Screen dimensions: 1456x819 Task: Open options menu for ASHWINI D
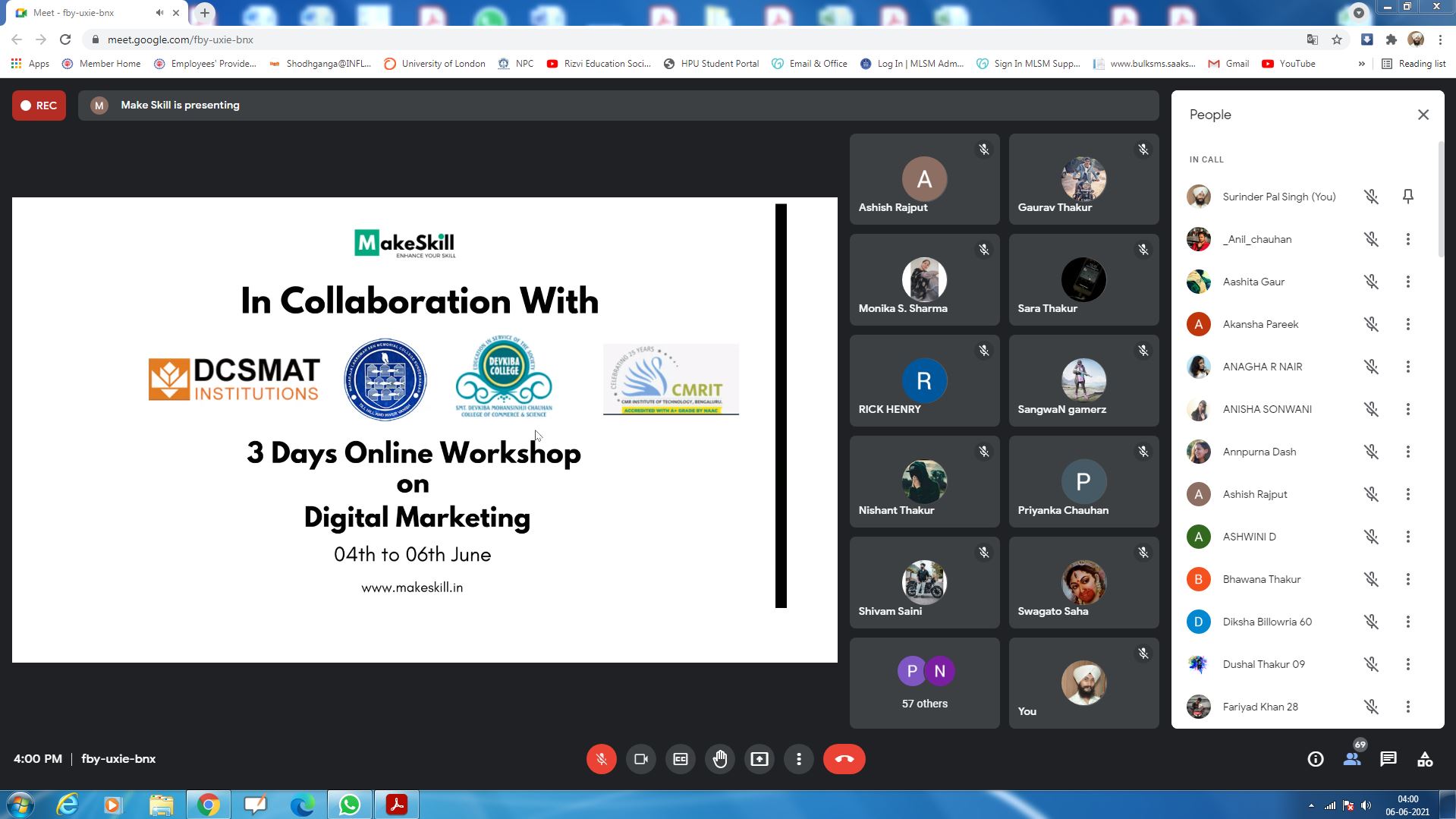(1407, 537)
